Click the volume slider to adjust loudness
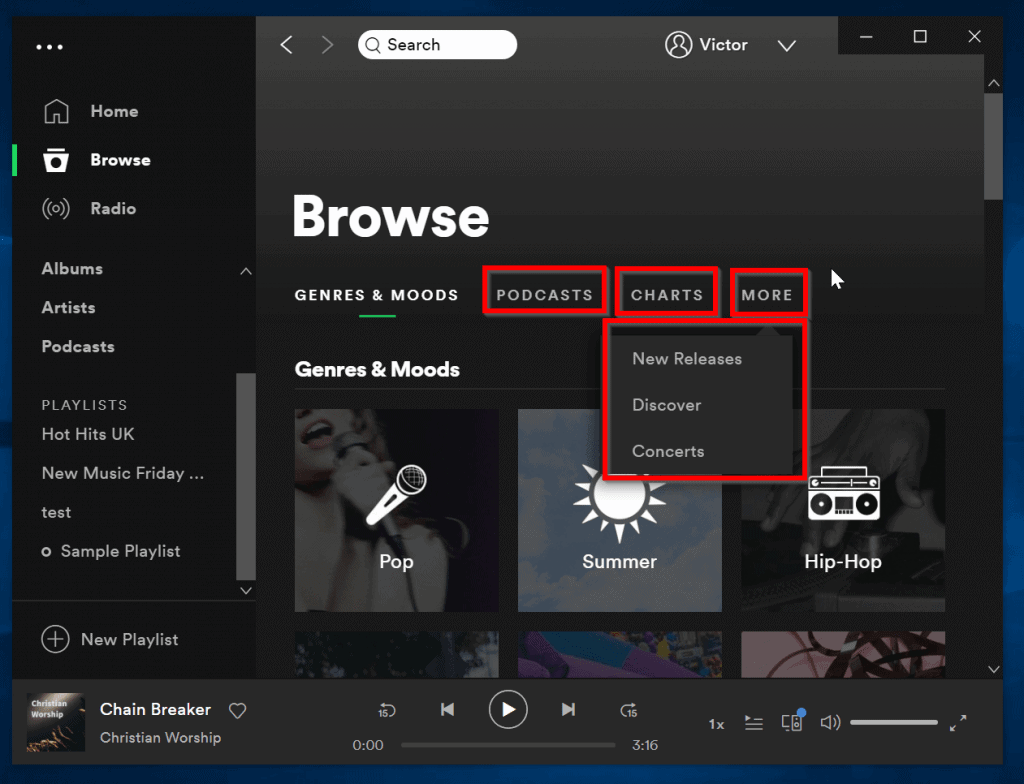Image resolution: width=1024 pixels, height=784 pixels. [x=893, y=722]
